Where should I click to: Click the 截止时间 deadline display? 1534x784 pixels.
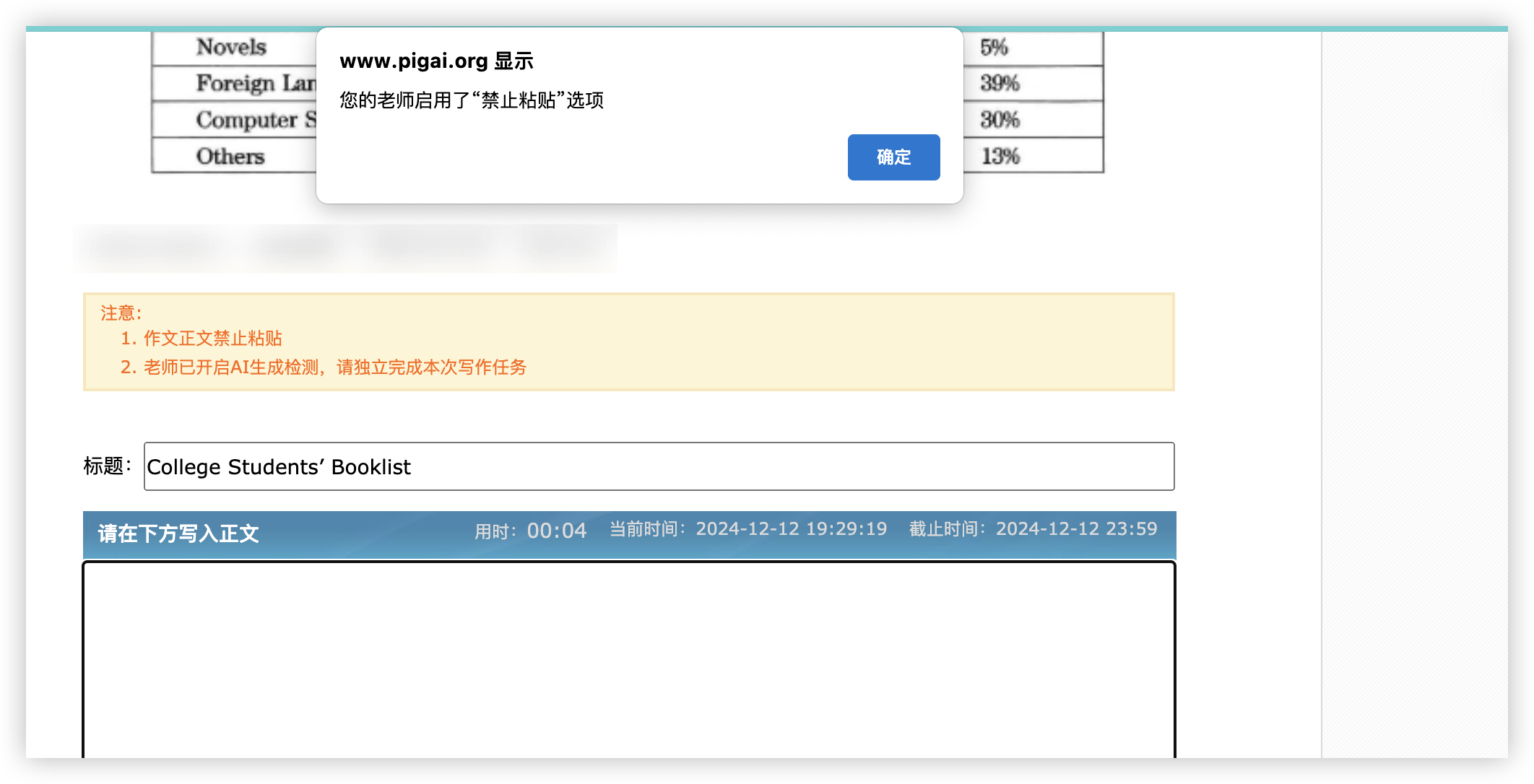(x=1033, y=529)
